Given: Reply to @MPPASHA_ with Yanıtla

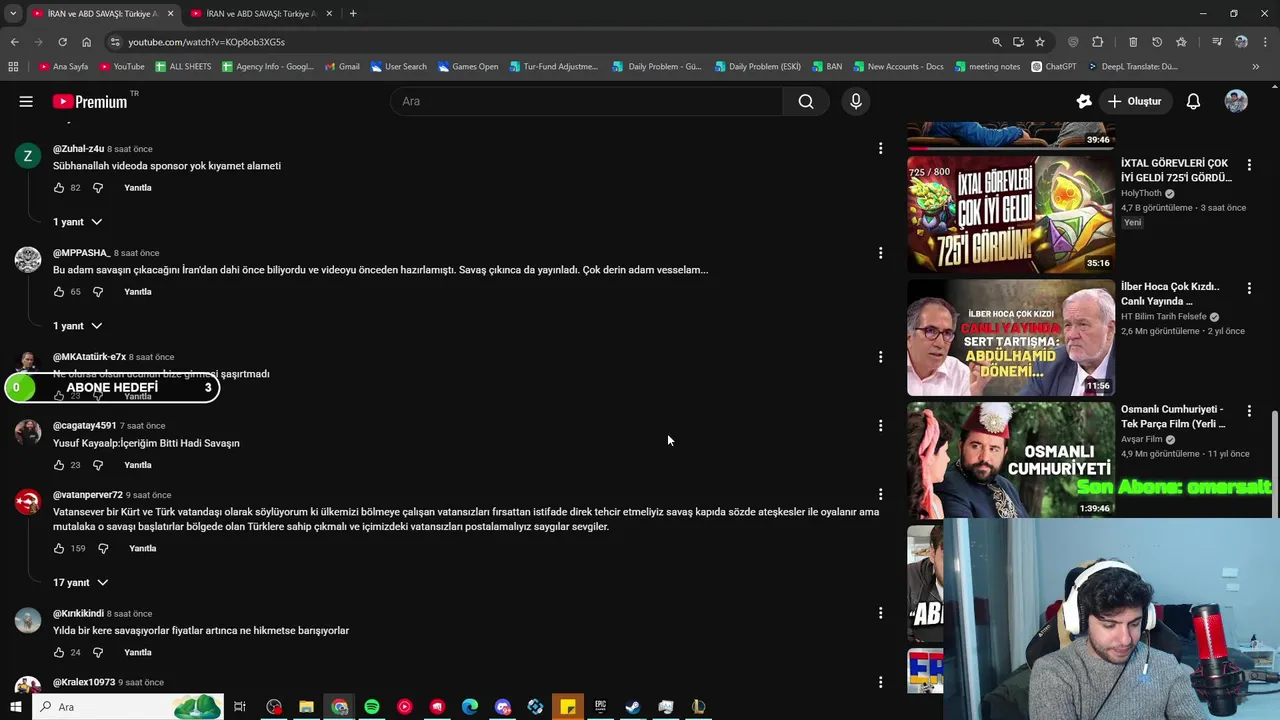Looking at the screenshot, I should 138,292.
